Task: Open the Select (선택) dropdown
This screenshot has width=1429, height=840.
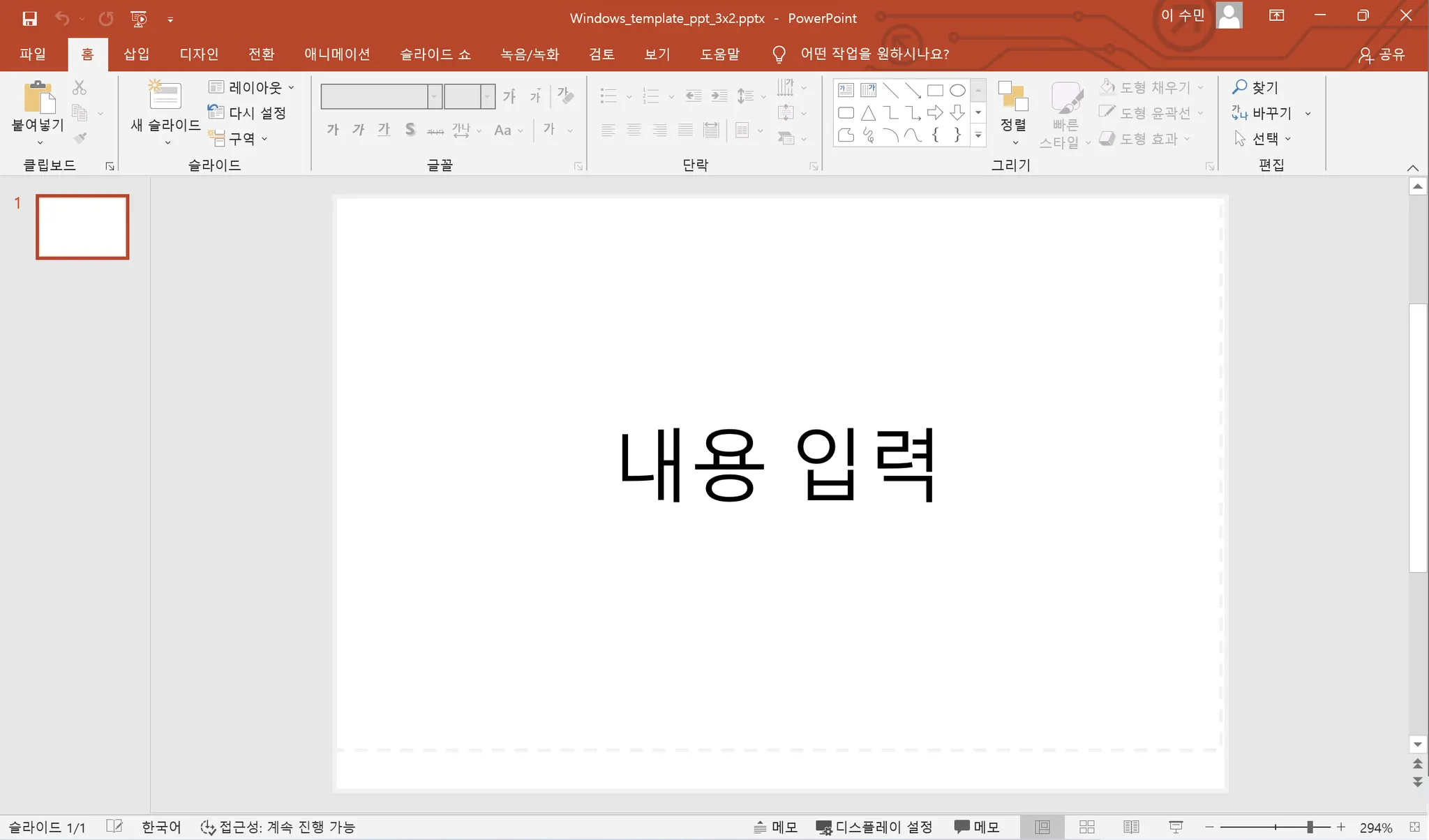Action: pyautogui.click(x=1264, y=139)
